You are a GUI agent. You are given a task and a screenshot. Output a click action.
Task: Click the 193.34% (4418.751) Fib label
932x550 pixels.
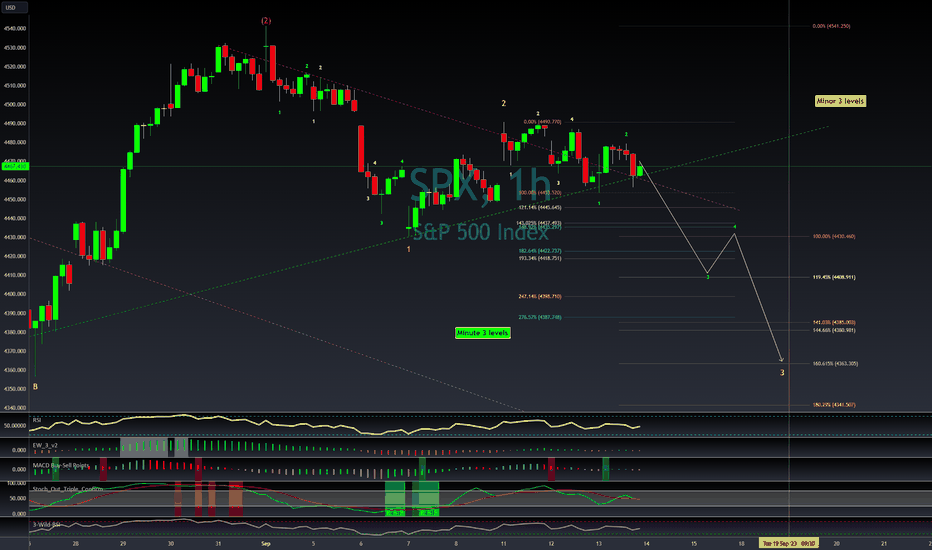point(540,259)
